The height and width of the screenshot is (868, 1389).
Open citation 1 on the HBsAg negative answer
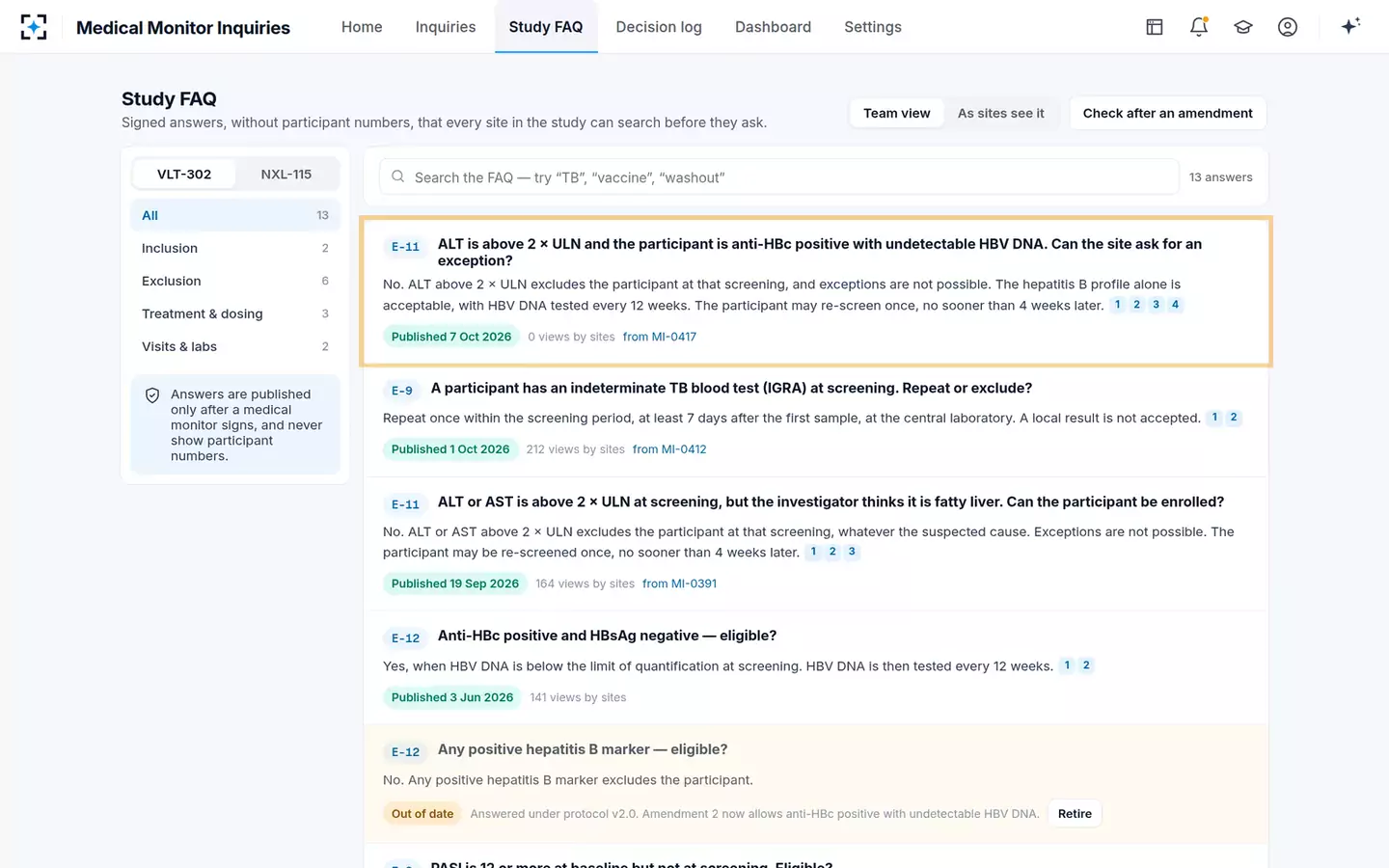click(1067, 665)
